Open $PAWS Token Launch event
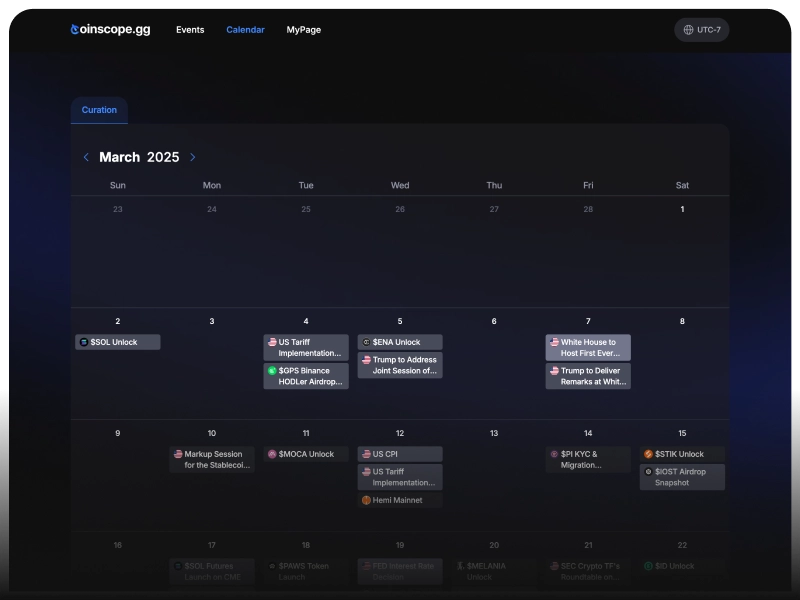Image resolution: width=800 pixels, height=600 pixels. click(x=306, y=571)
